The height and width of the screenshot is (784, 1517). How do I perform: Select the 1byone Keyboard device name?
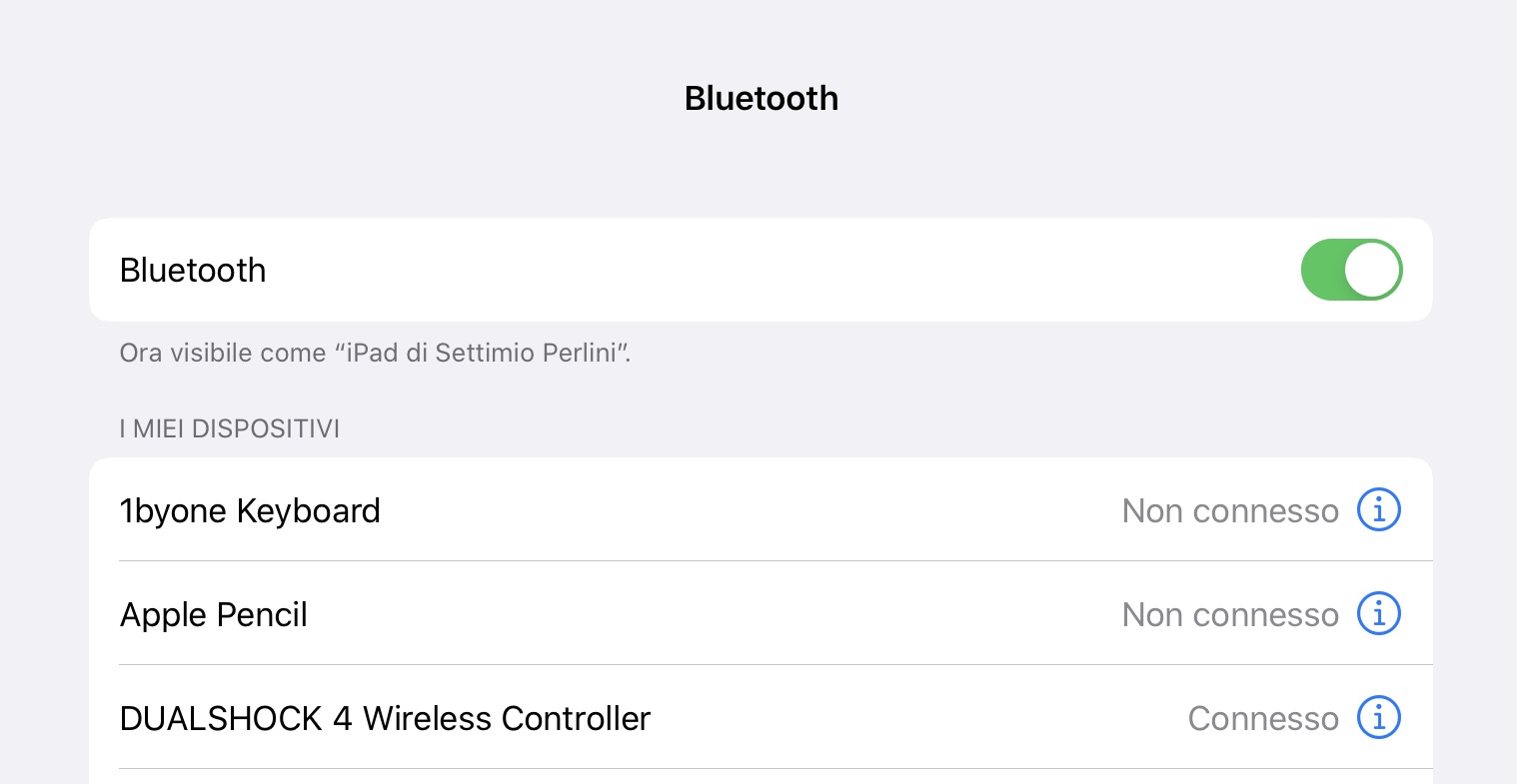click(x=250, y=511)
